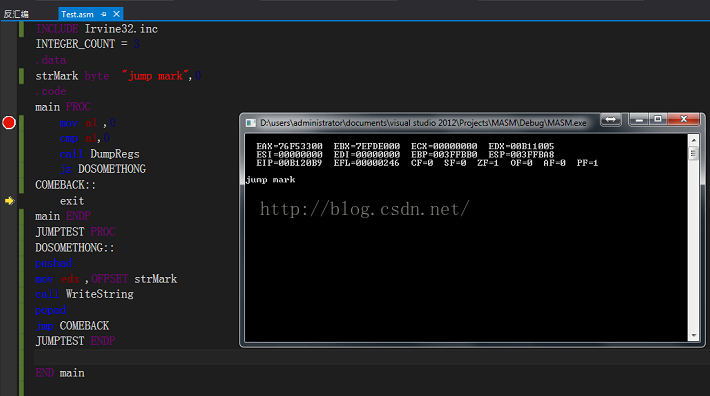Click the double-arrow button on the console title bar
This screenshot has width=710, height=396.
[610, 119]
